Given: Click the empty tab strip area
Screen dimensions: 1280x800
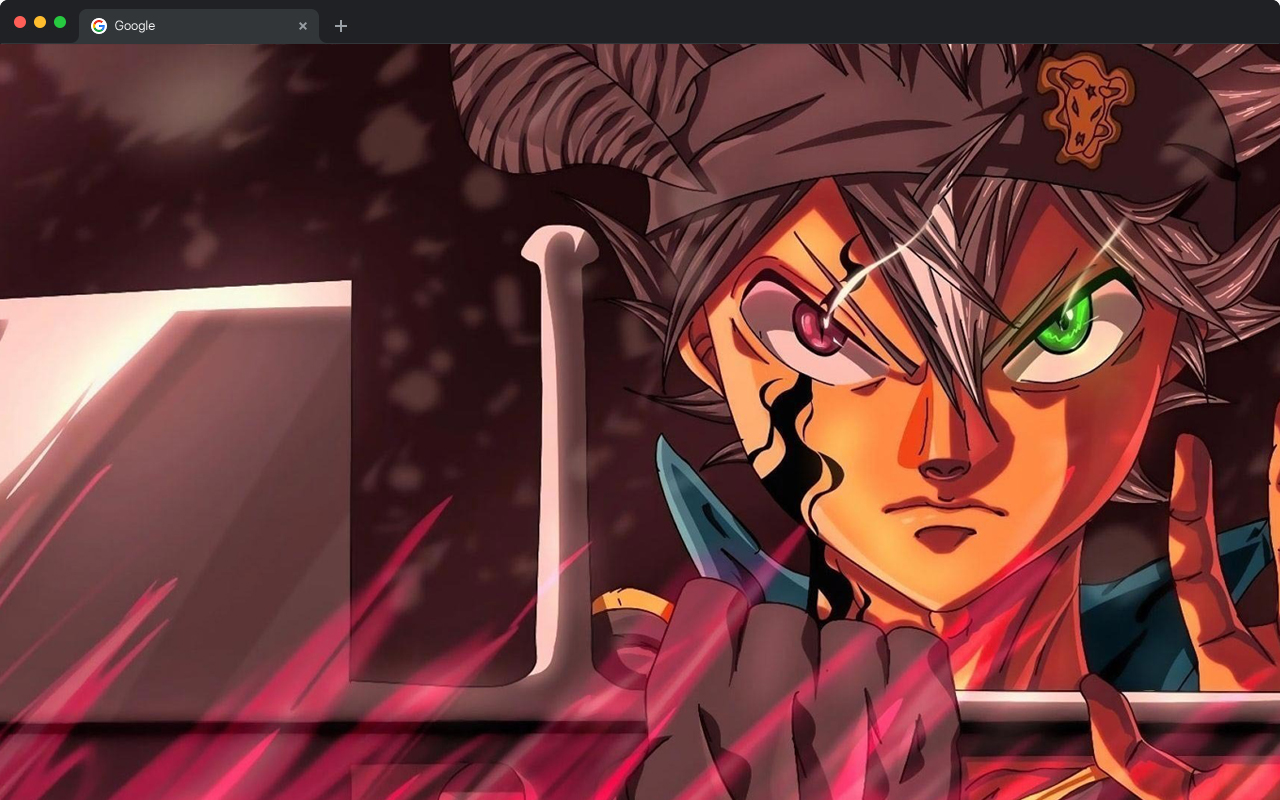Looking at the screenshot, I should pos(800,22).
